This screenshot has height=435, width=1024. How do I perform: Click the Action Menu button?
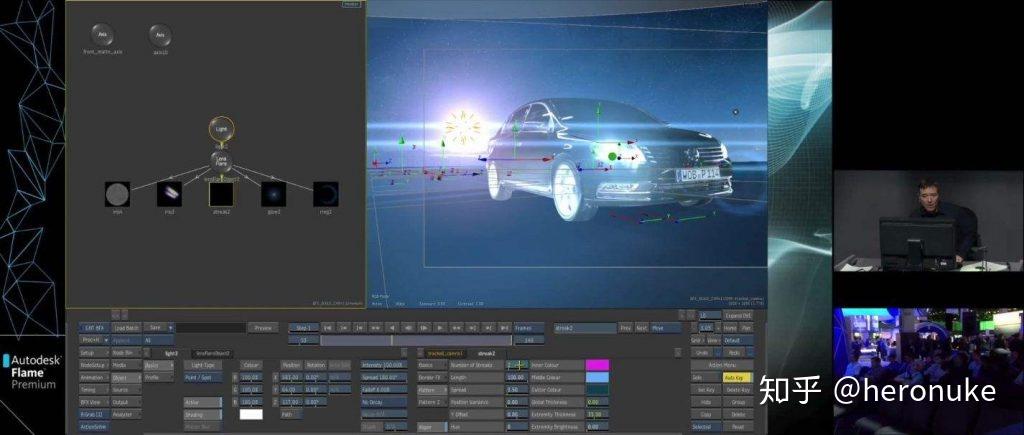(x=722, y=365)
